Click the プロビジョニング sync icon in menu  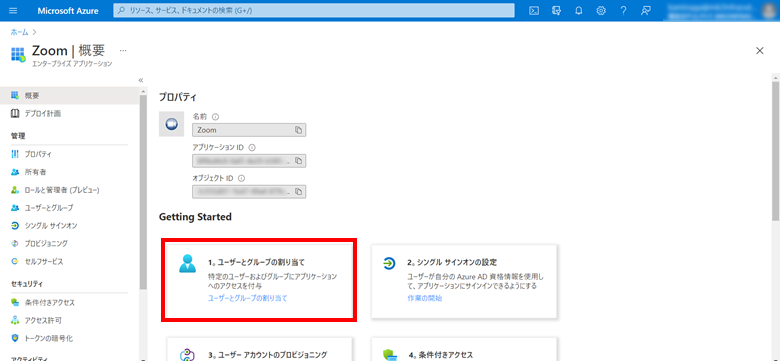point(15,244)
